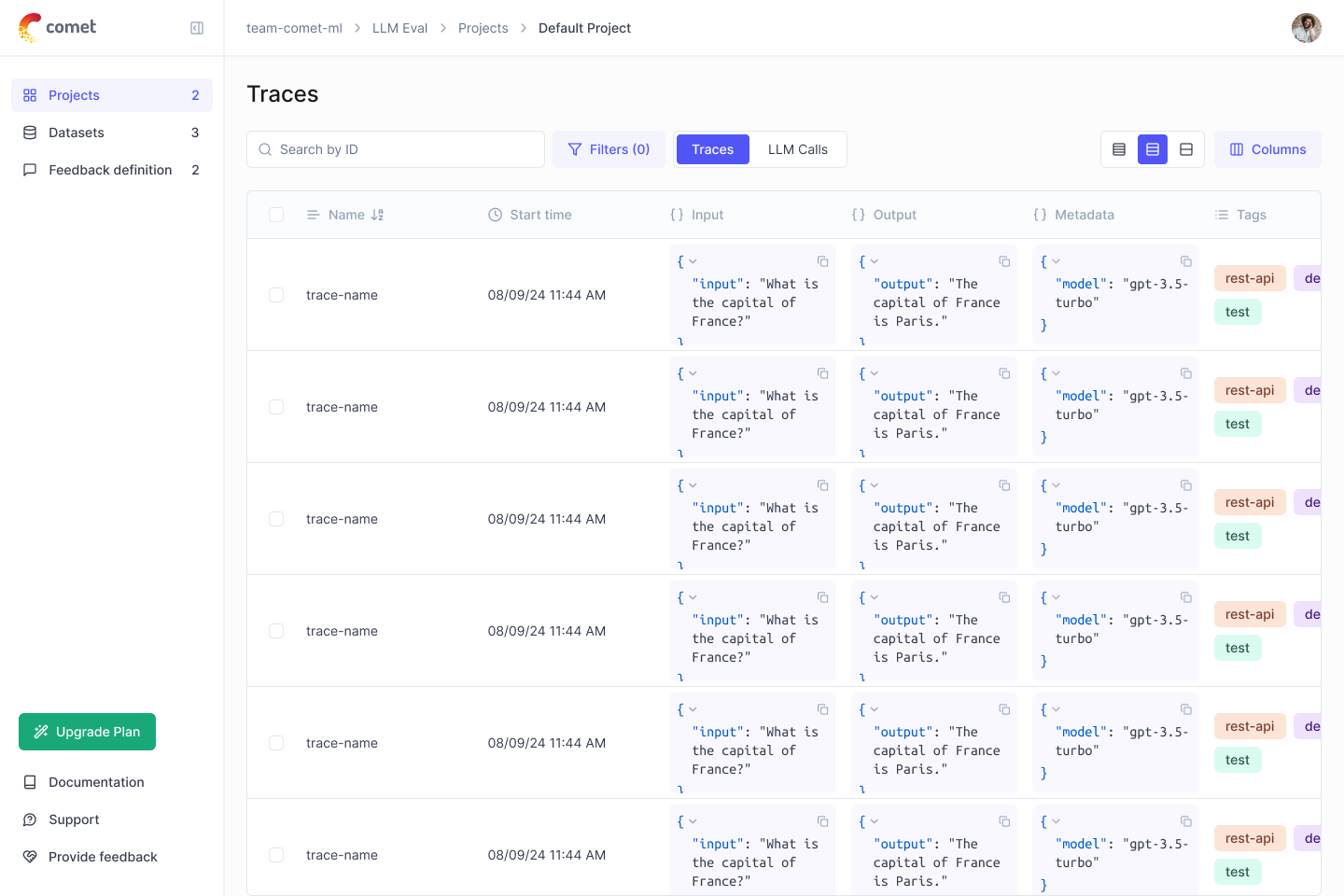Select the second trace-name row checkbox

click(x=276, y=407)
